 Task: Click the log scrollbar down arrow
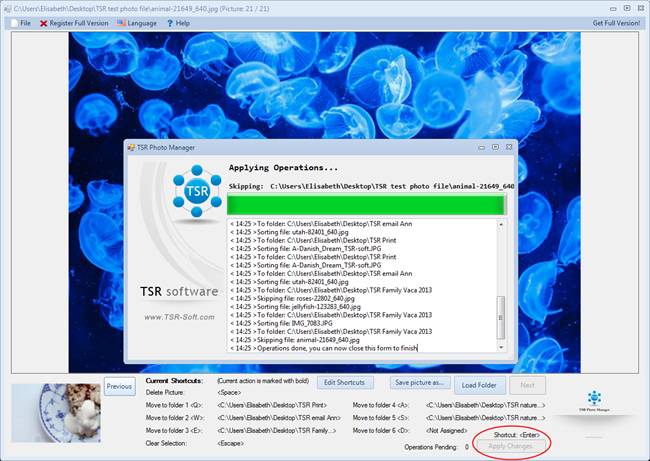coord(503,348)
